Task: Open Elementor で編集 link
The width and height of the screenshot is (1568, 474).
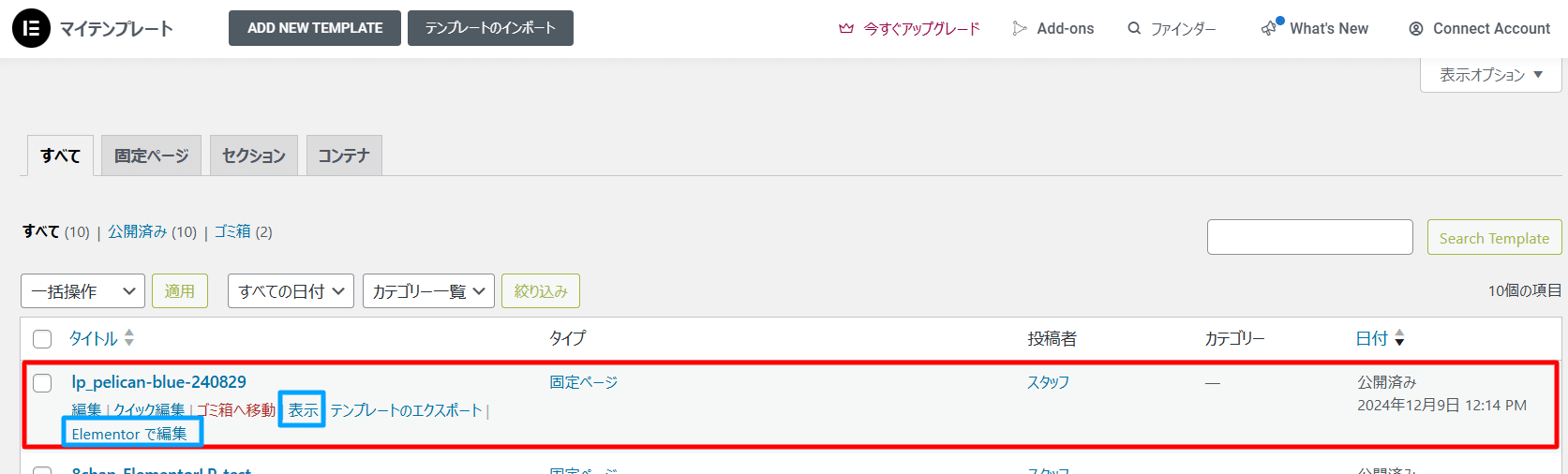Action: pos(129,434)
